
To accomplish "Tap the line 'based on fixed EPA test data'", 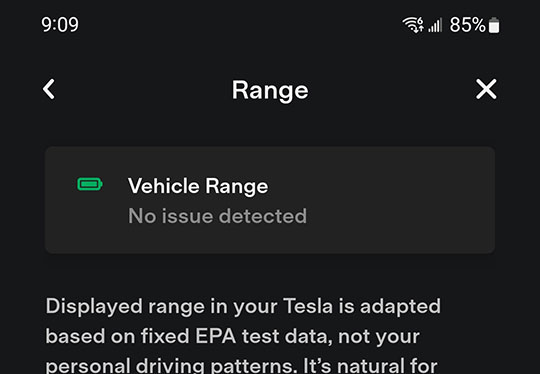I will coord(232,336).
